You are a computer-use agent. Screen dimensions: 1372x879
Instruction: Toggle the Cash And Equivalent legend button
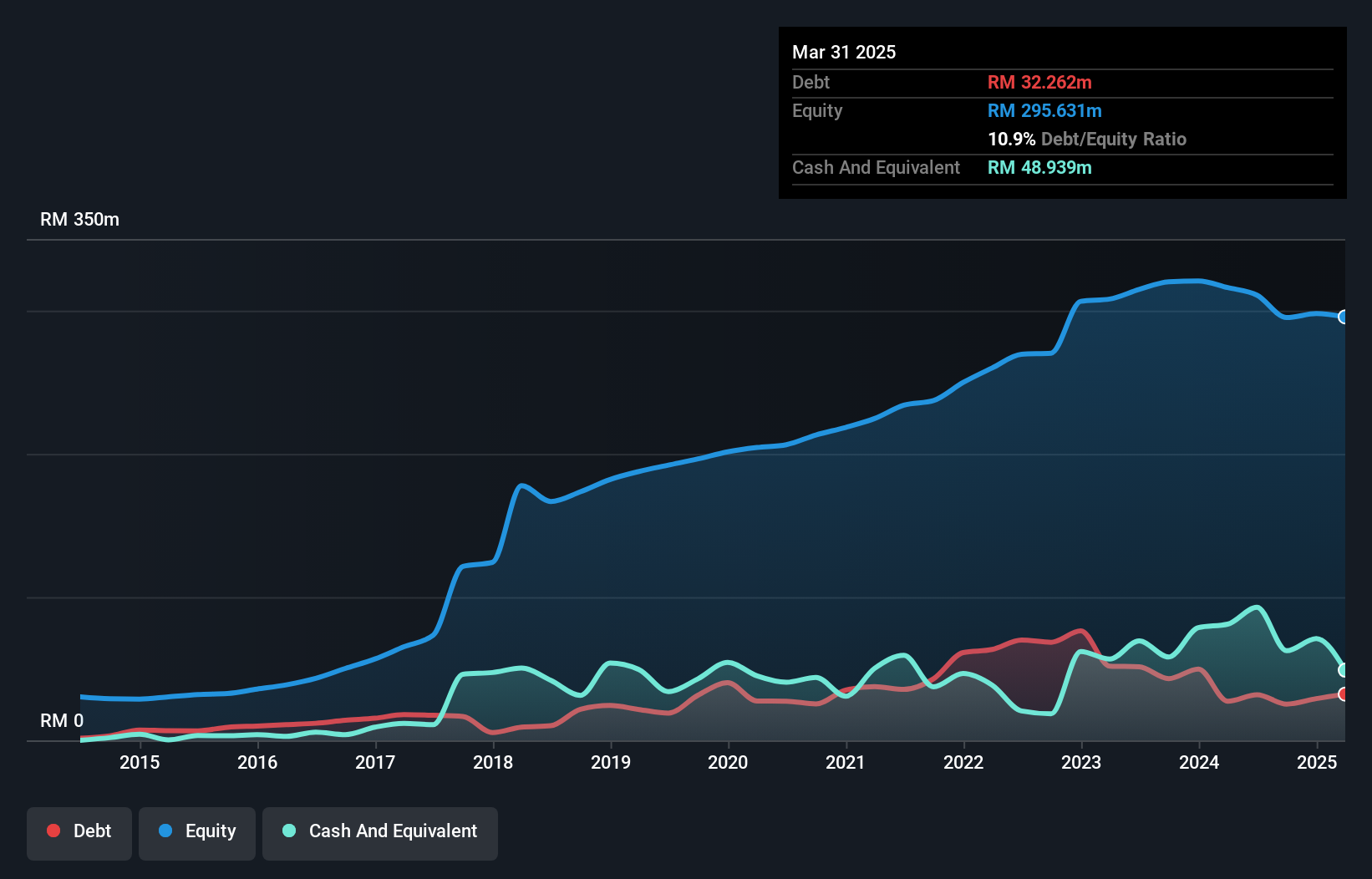coord(380,831)
